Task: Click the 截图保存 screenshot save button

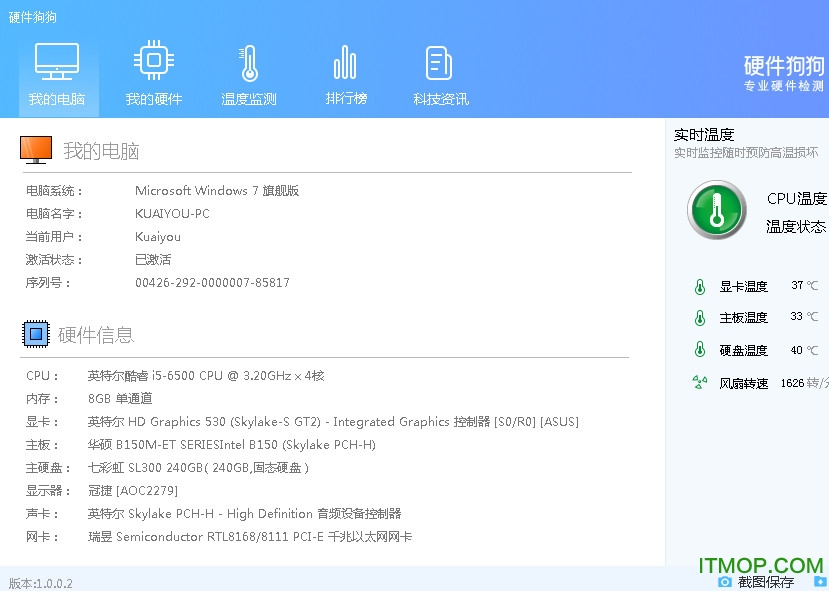Action: point(765,581)
